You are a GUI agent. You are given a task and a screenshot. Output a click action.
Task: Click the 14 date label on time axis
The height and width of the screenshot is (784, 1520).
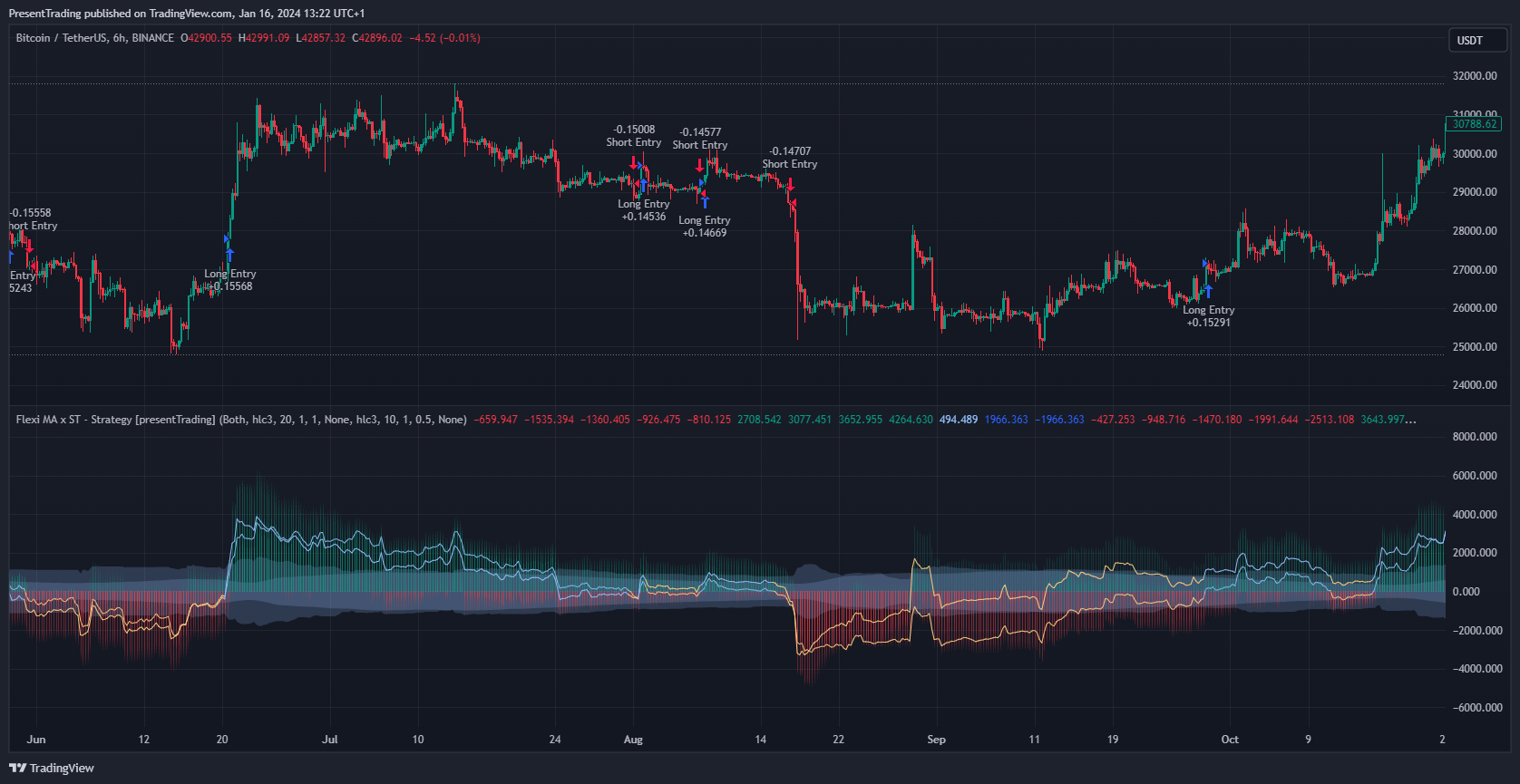(760, 740)
